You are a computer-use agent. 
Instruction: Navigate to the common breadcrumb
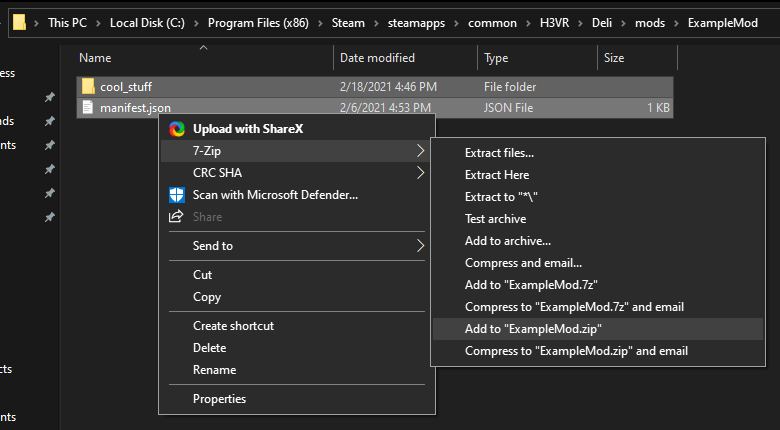(x=492, y=23)
